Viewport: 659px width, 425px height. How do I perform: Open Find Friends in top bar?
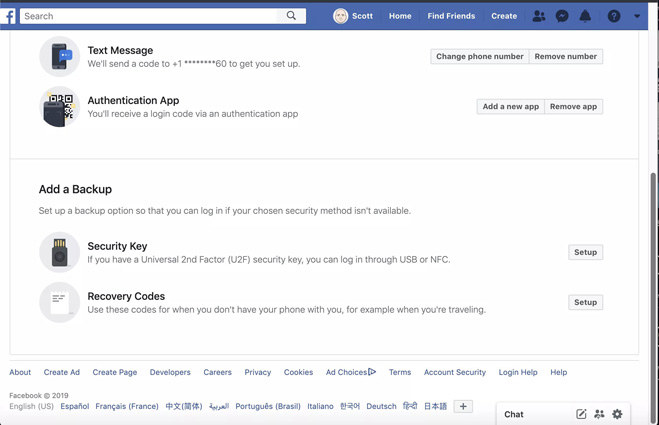pos(451,16)
